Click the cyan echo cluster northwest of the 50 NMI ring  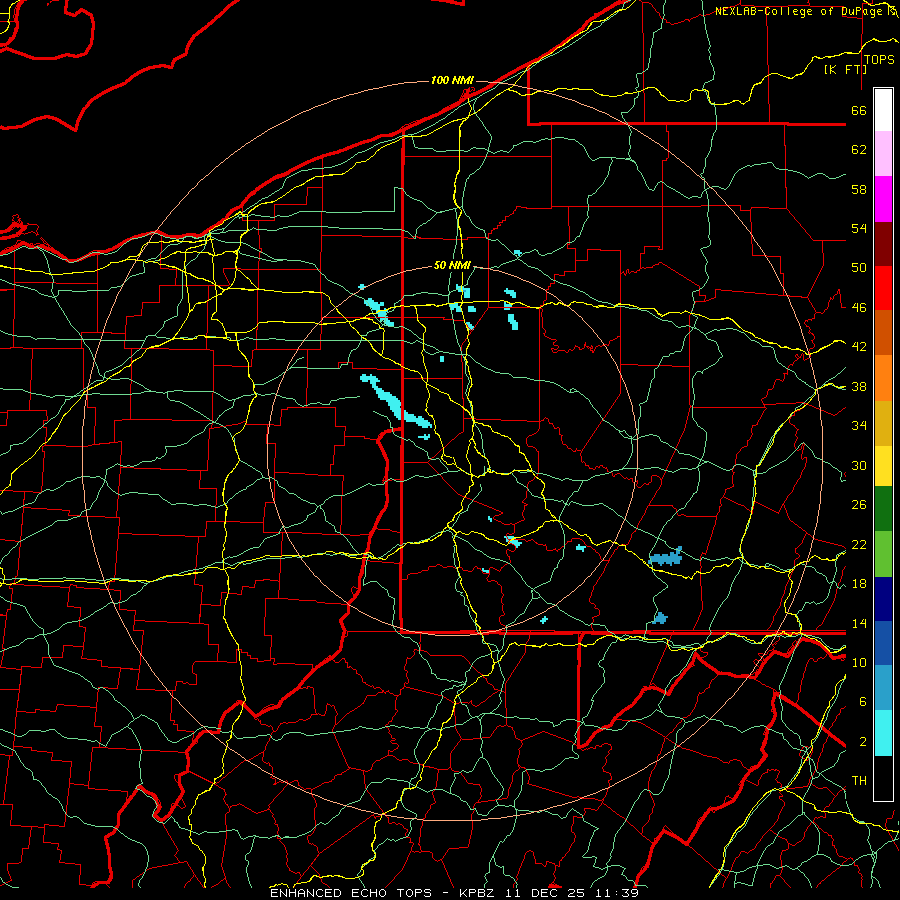tap(379, 311)
